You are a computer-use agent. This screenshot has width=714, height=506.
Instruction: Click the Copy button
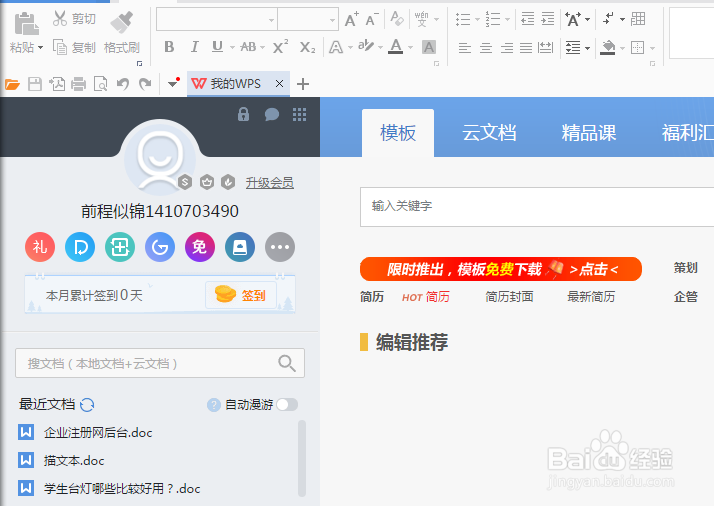click(x=74, y=47)
